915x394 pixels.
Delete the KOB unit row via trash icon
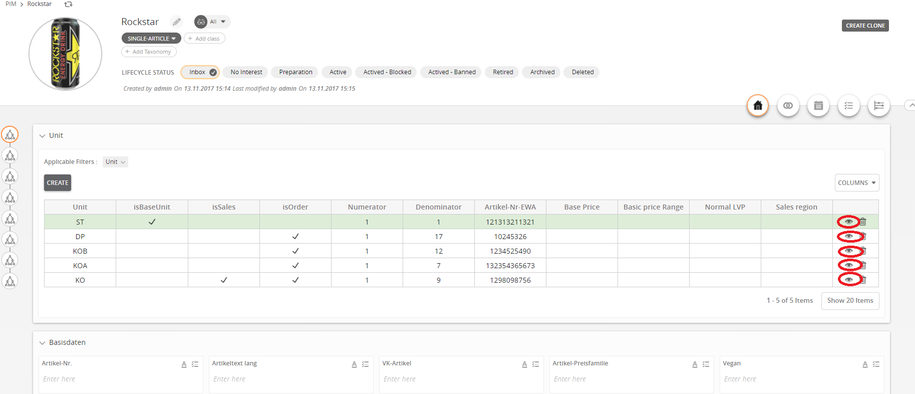pos(863,251)
